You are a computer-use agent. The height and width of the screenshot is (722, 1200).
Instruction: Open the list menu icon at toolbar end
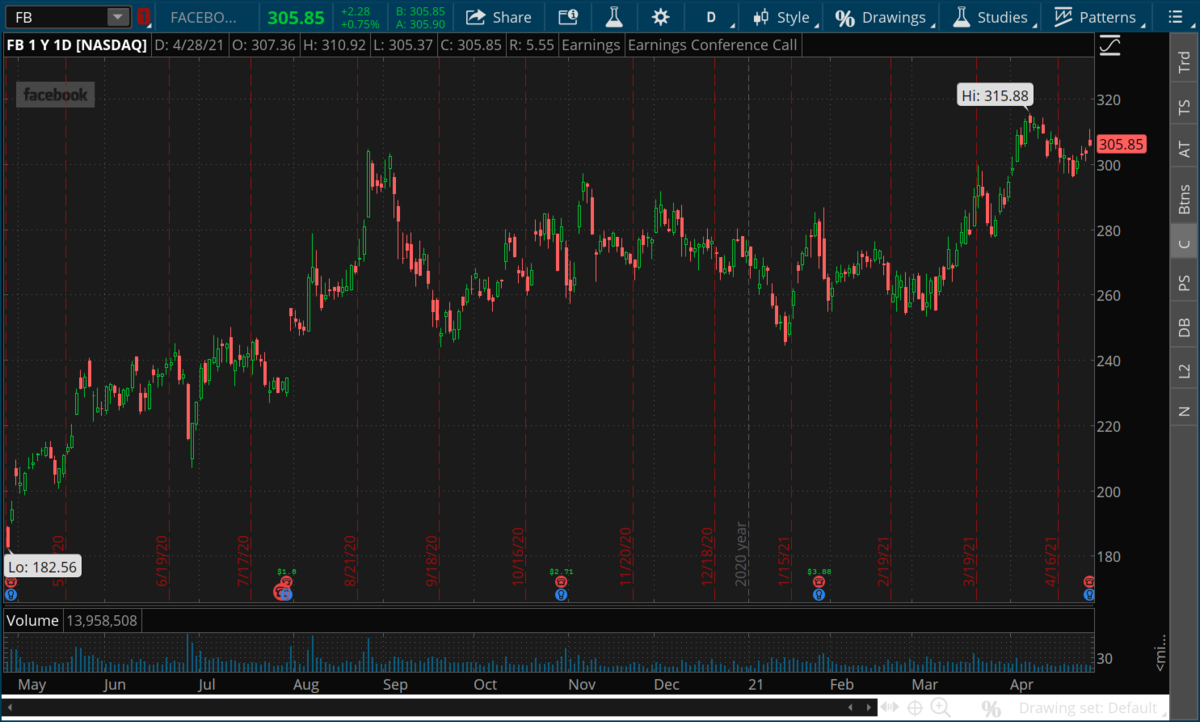point(1174,17)
